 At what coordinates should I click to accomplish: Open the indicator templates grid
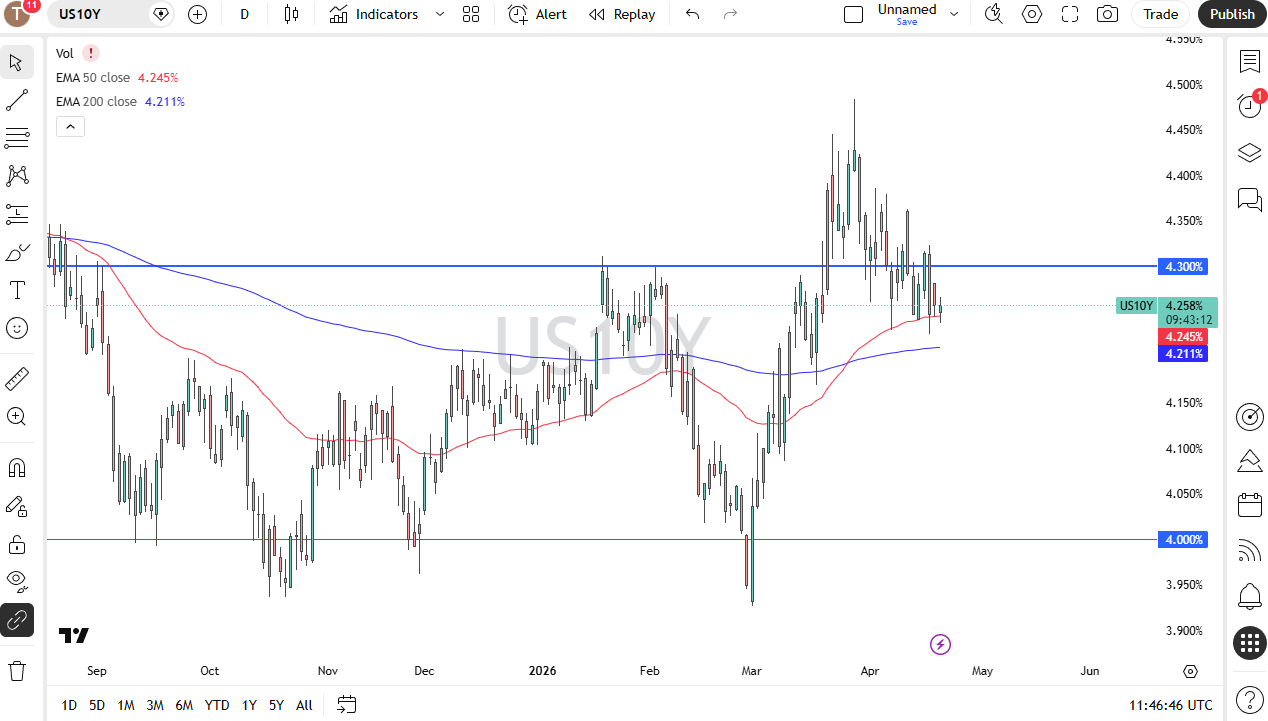(471, 14)
